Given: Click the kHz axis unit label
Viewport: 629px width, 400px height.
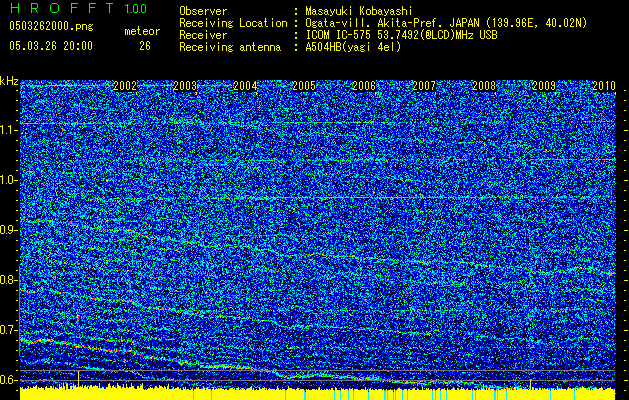Looking at the screenshot, I should point(9,81).
